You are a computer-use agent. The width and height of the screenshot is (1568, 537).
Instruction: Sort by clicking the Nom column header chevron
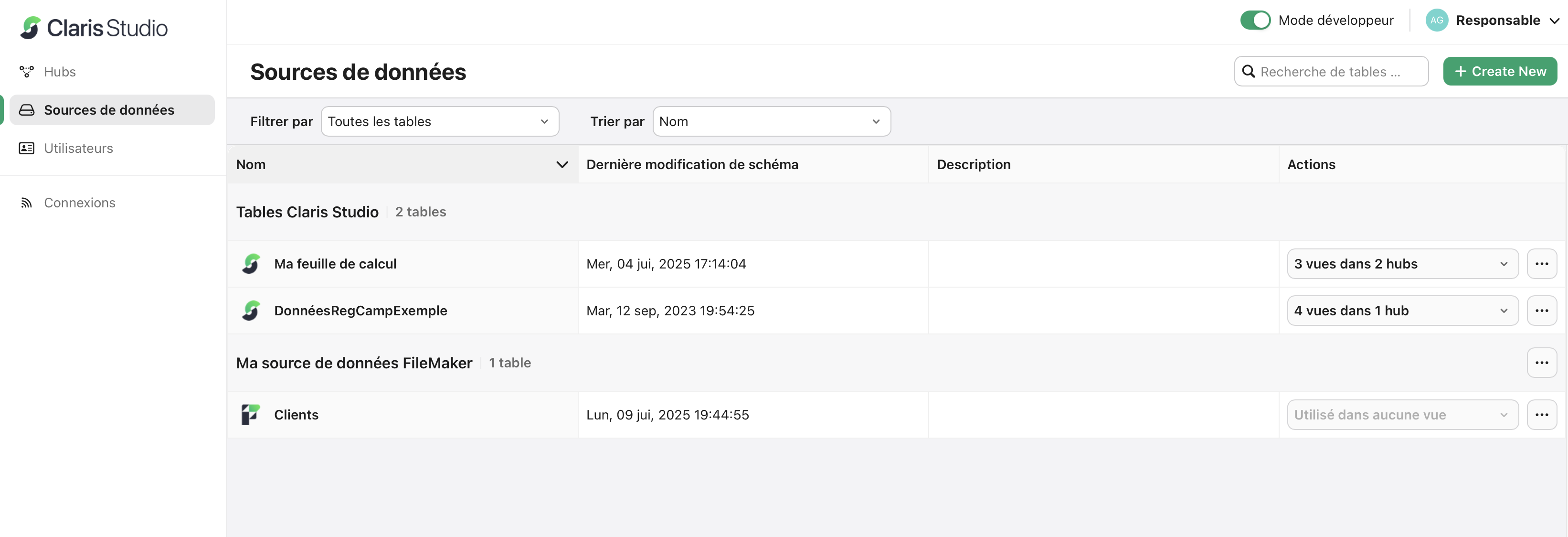click(x=562, y=164)
